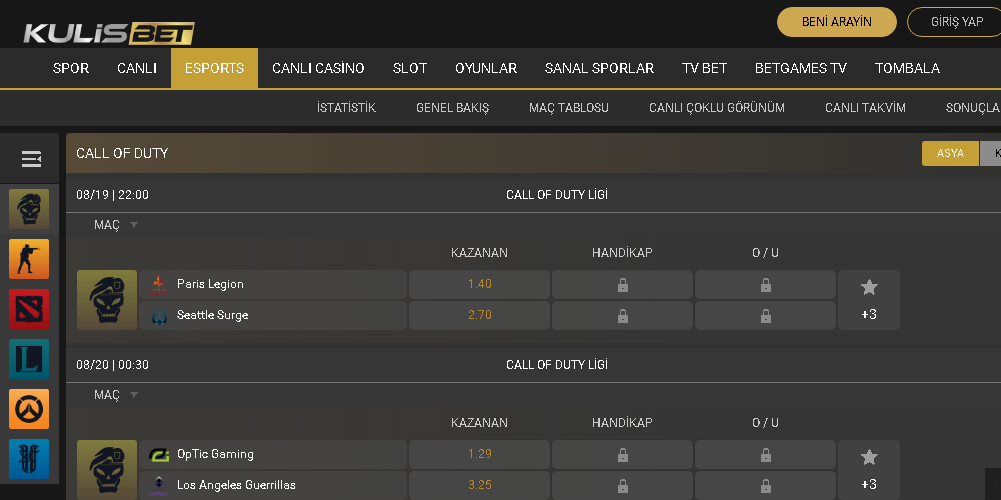Click the KulisBet logo
The width and height of the screenshot is (1001, 500).
[109, 33]
